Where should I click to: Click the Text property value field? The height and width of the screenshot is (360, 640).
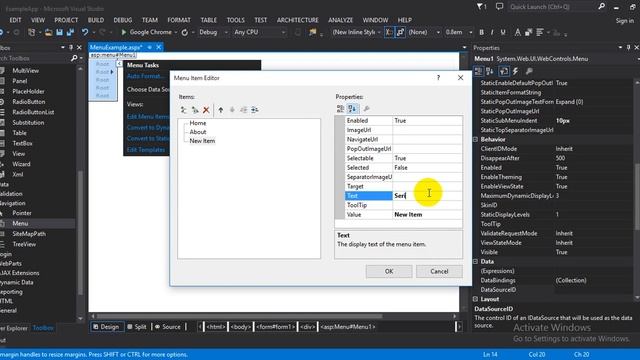coord(427,196)
